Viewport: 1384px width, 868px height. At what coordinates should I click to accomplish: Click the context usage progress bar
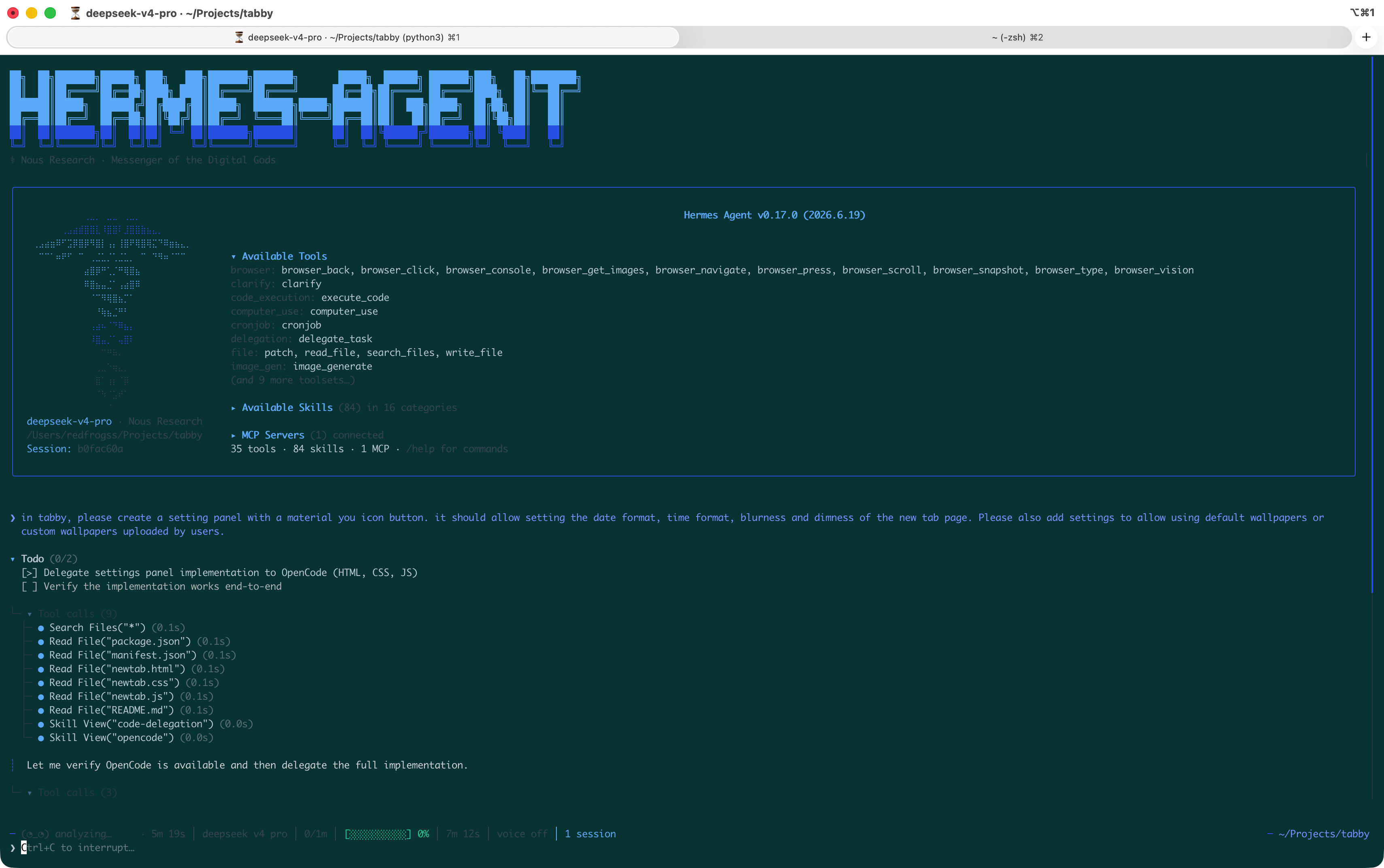click(378, 834)
